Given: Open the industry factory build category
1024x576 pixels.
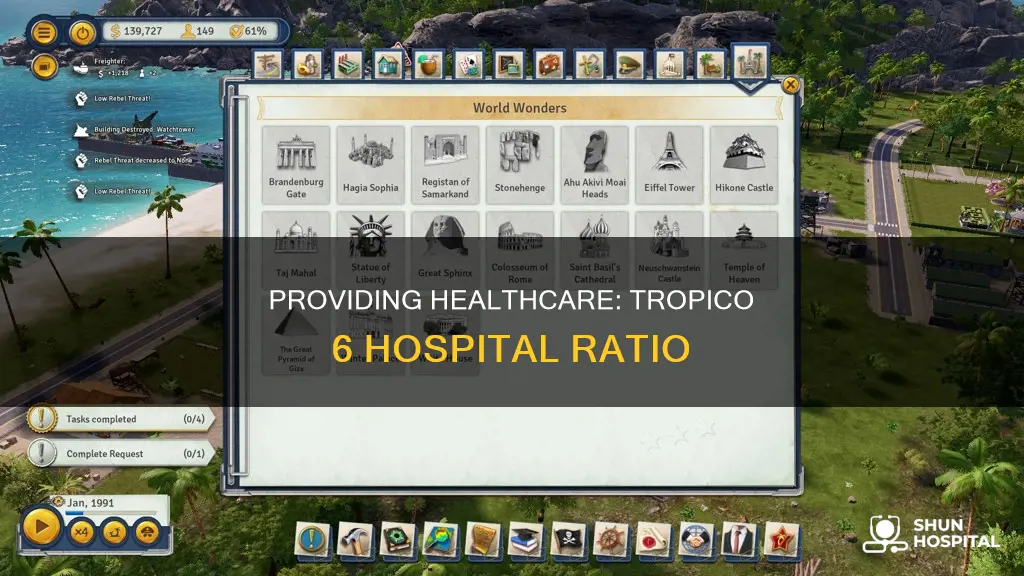Looking at the screenshot, I should 348,65.
